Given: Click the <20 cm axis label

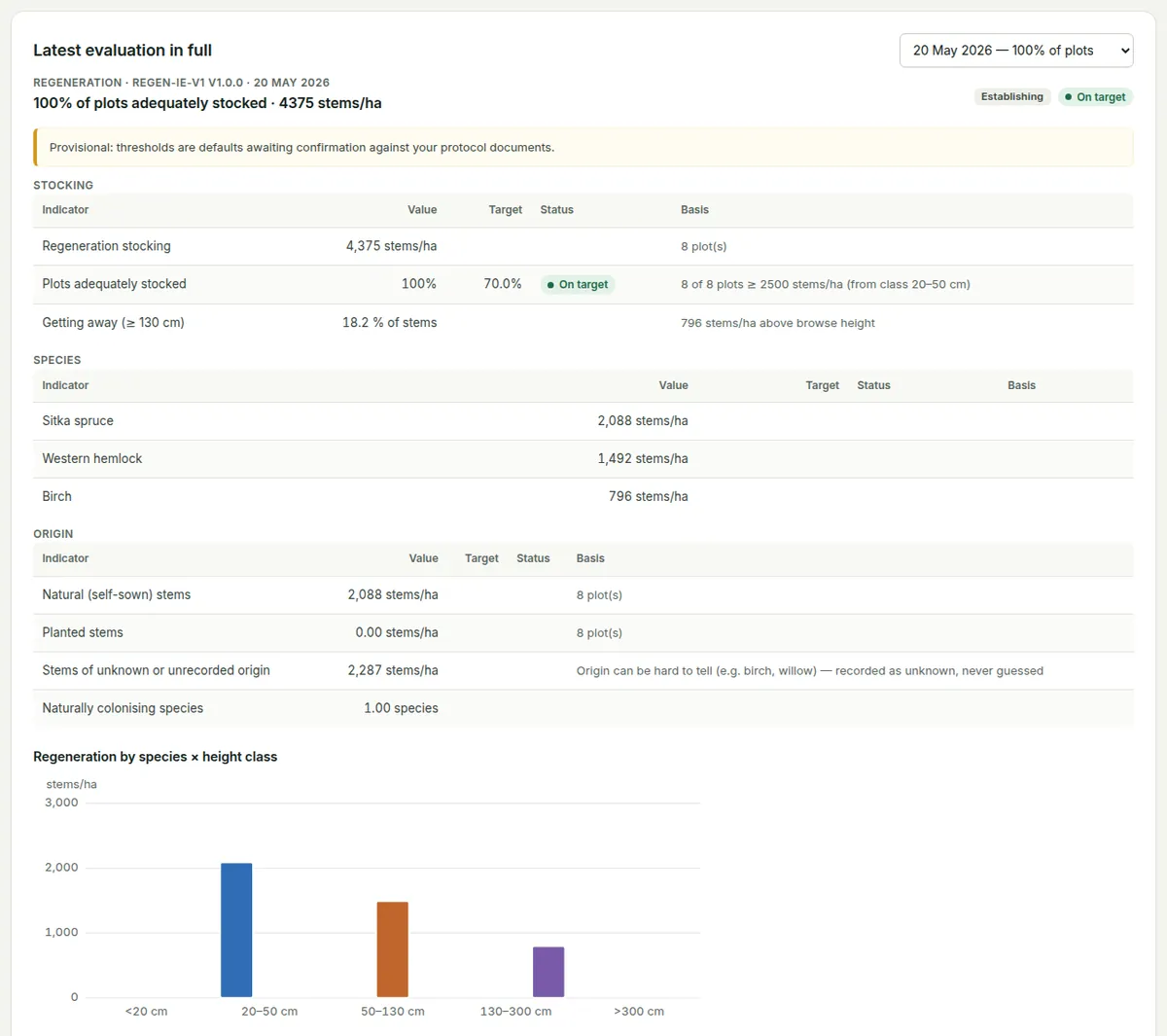Looking at the screenshot, I should (x=146, y=1012).
